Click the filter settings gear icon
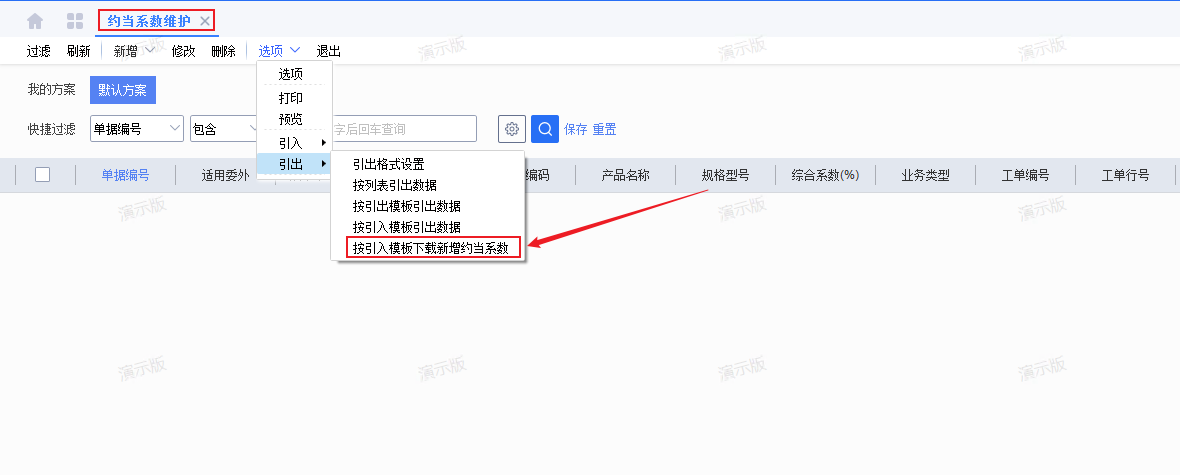Image resolution: width=1180 pixels, height=475 pixels. click(x=512, y=129)
